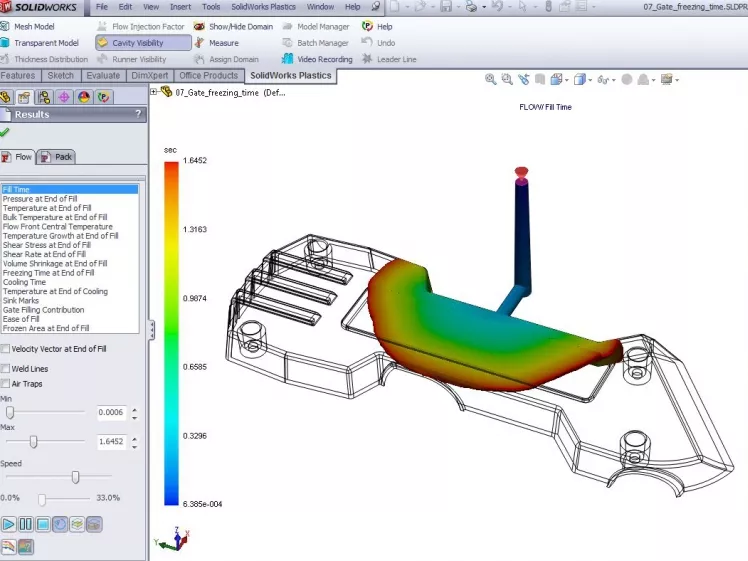Open the SolidWorks Plastics manager tab icon

click(x=104, y=97)
